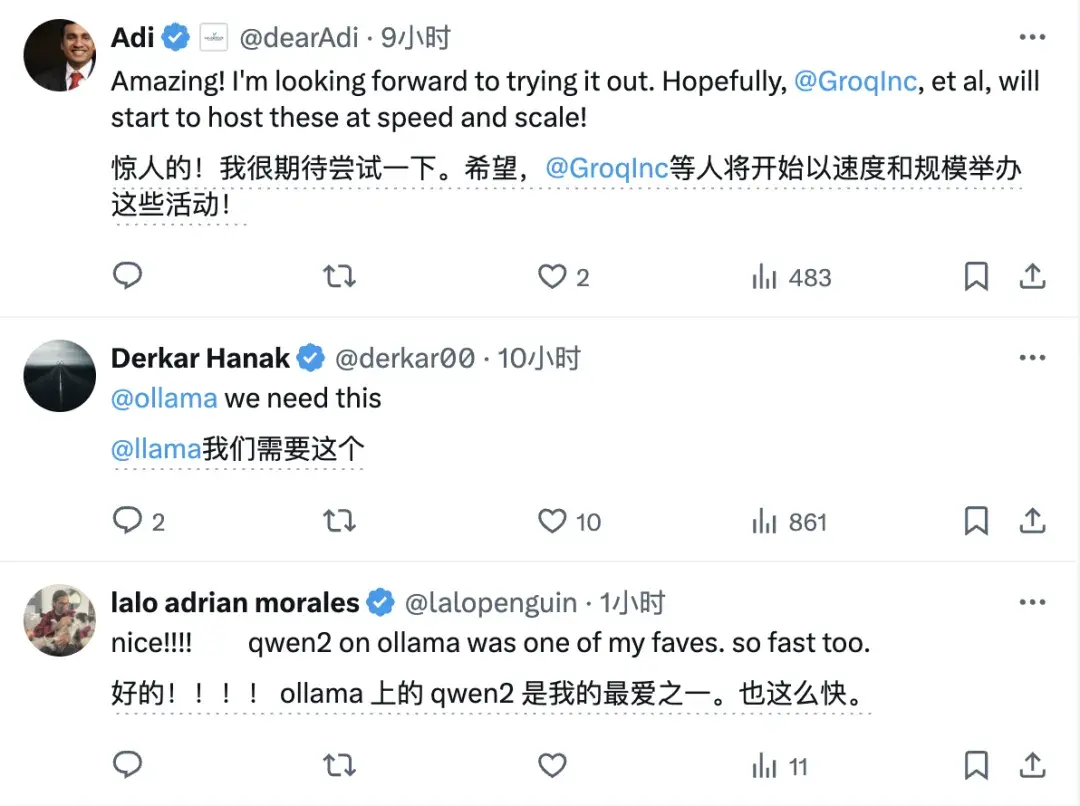Open more options on Adi's tweet
The image size is (1080, 806).
pos(1032,38)
